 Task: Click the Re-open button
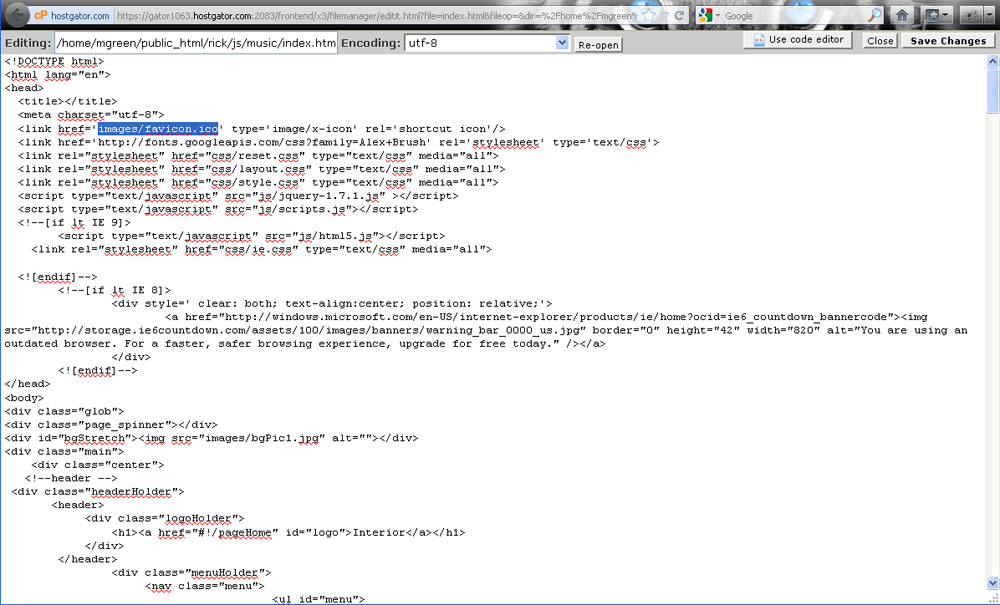point(598,45)
